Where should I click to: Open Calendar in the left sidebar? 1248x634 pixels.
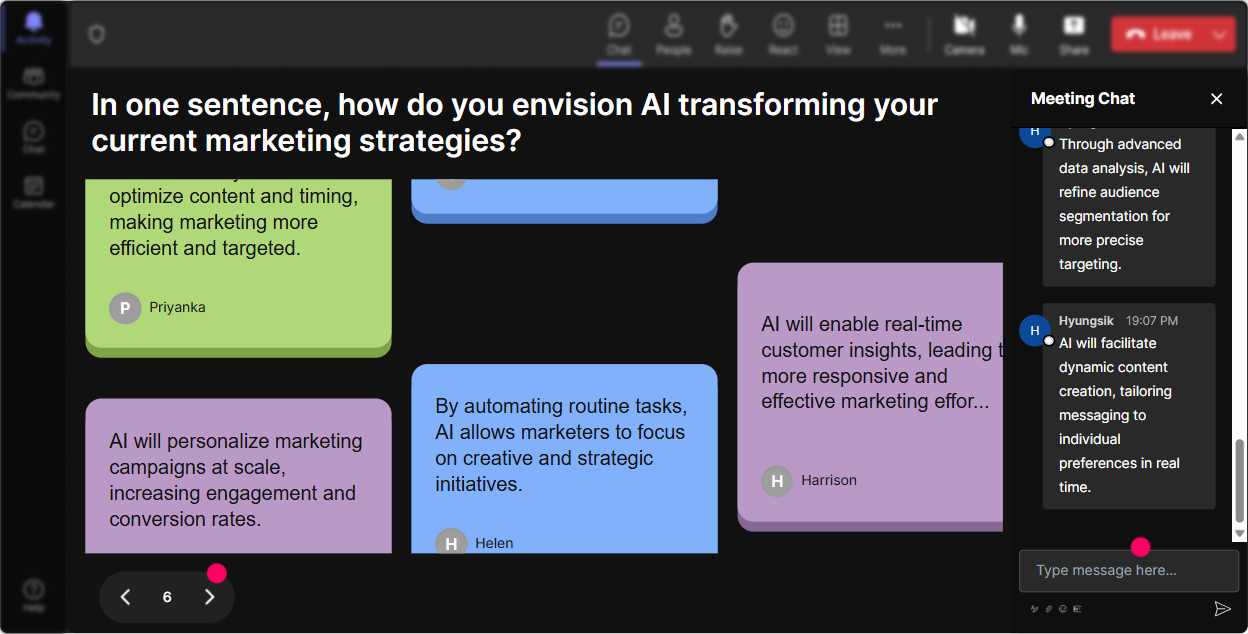pos(34,192)
